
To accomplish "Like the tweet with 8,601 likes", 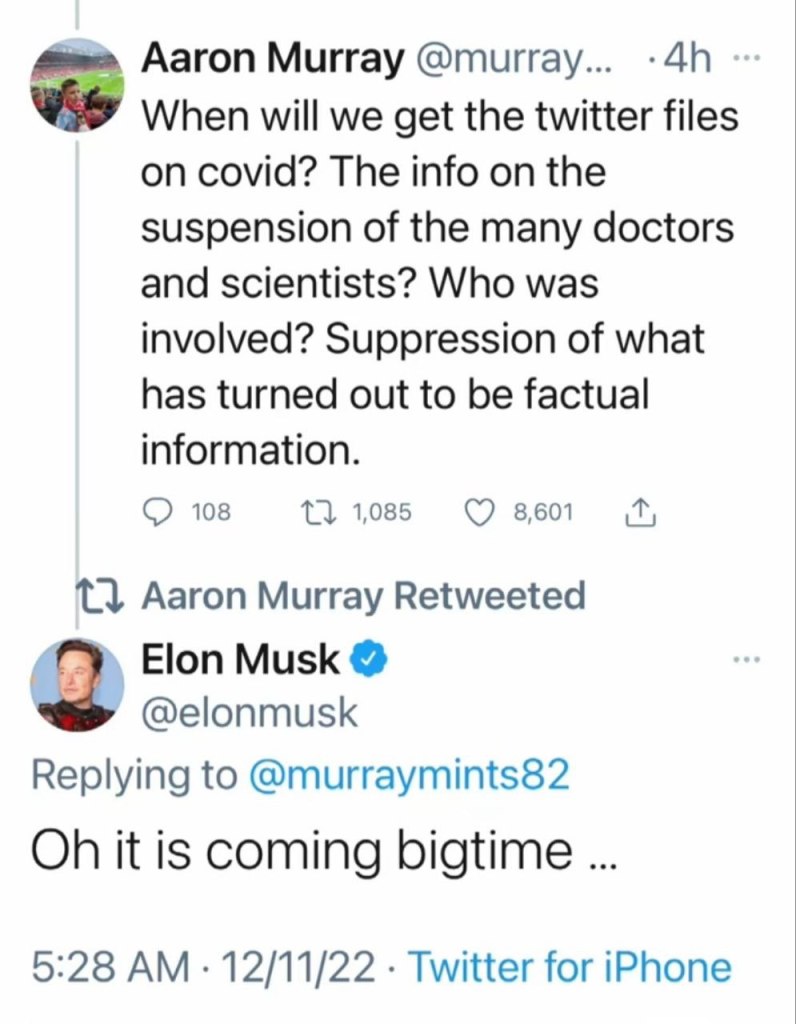I will (x=482, y=513).
